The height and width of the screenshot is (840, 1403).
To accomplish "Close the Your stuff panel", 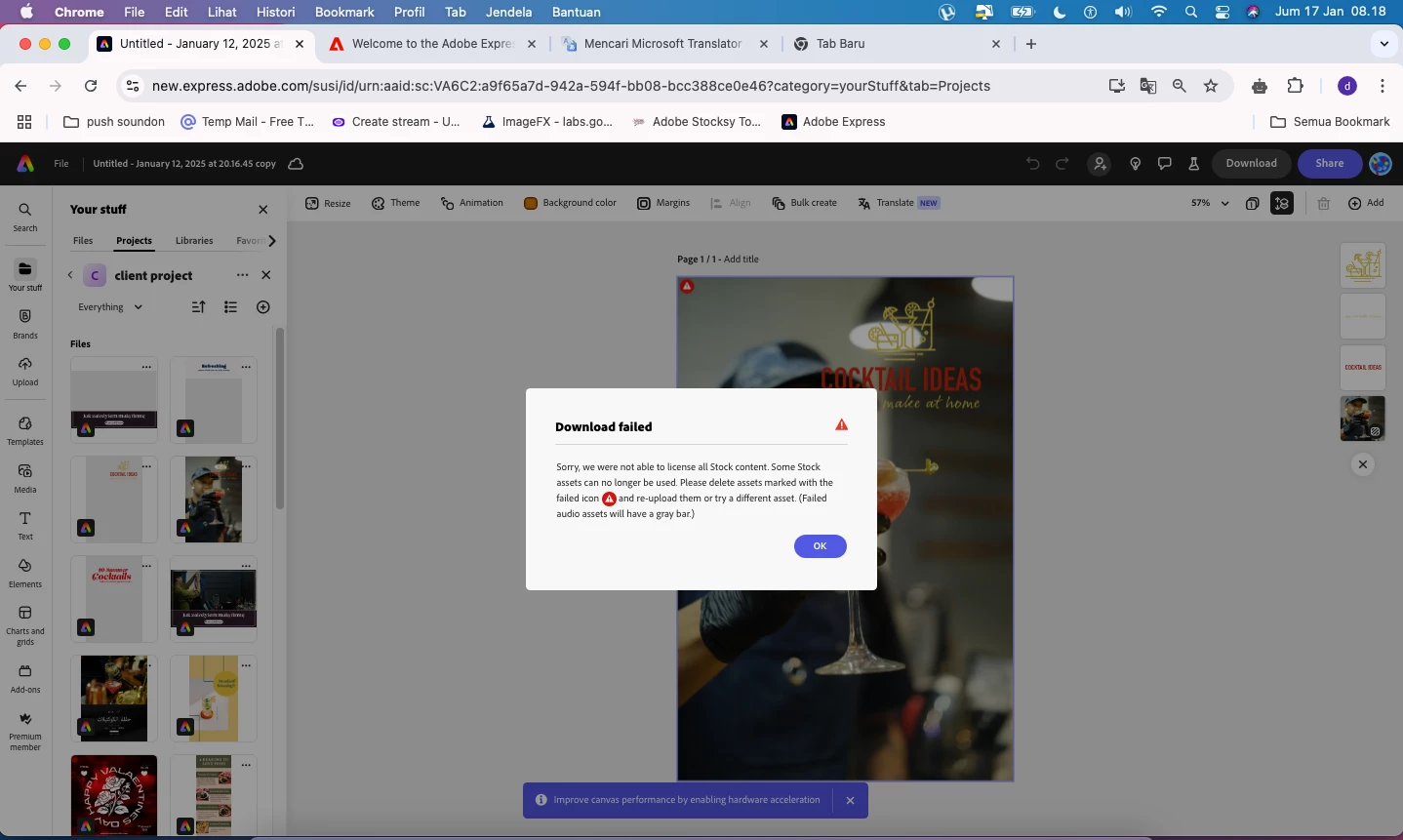I will pyautogui.click(x=262, y=209).
